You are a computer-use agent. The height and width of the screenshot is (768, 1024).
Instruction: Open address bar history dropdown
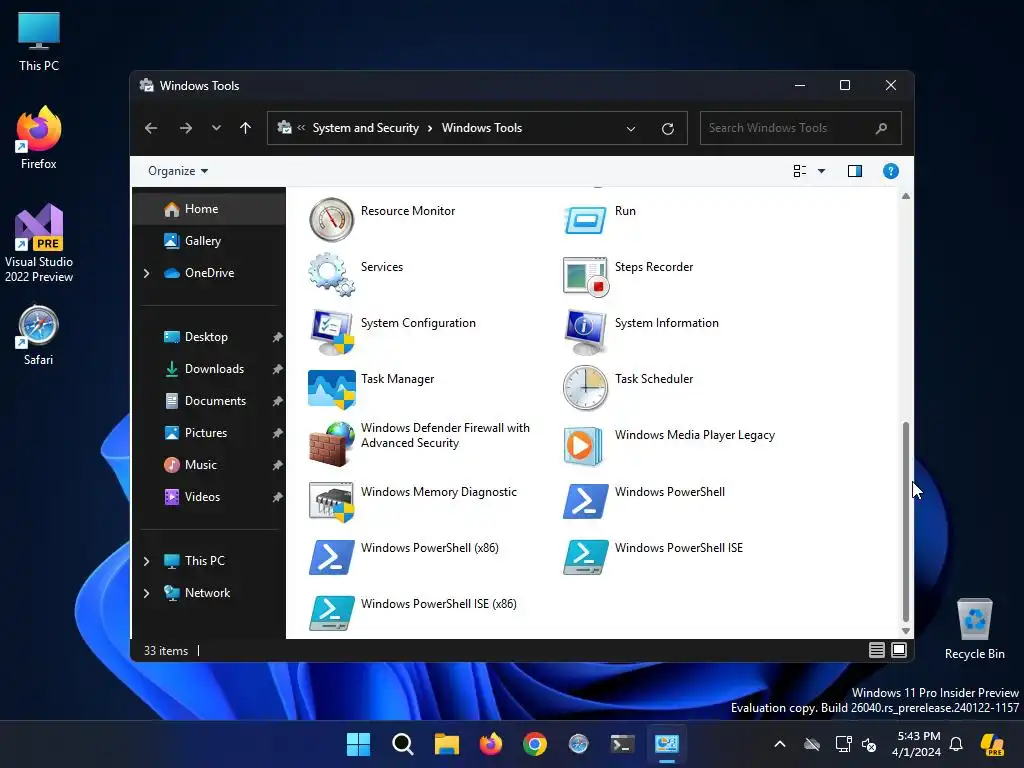pyautogui.click(x=631, y=129)
